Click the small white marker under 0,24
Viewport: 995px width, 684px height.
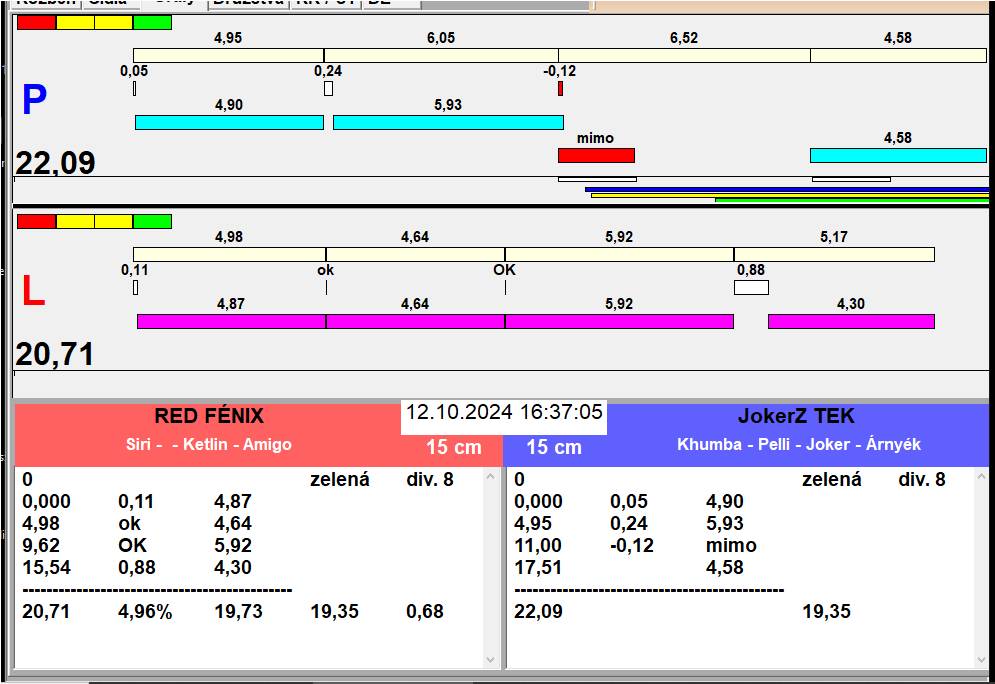pos(328,88)
